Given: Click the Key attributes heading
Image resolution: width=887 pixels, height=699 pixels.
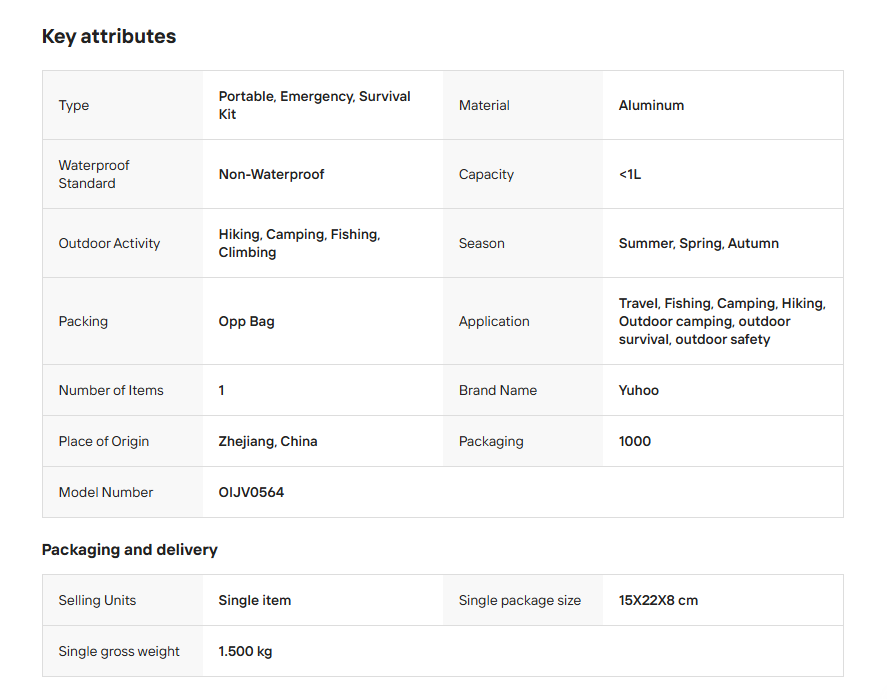Looking at the screenshot, I should pyautogui.click(x=109, y=37).
